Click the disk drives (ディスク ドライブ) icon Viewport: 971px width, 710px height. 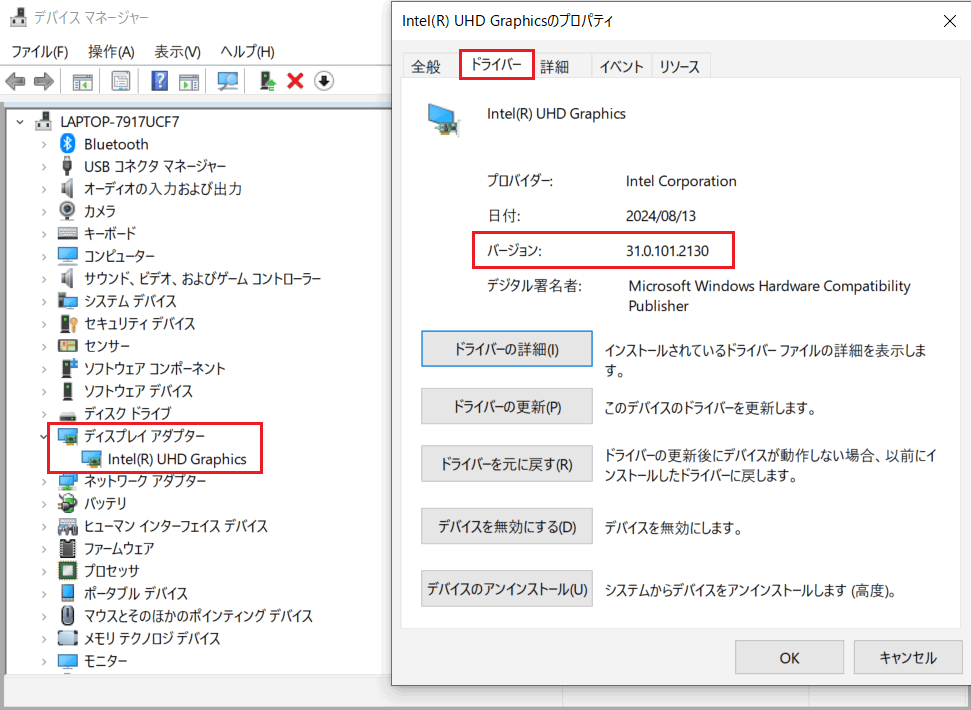67,414
